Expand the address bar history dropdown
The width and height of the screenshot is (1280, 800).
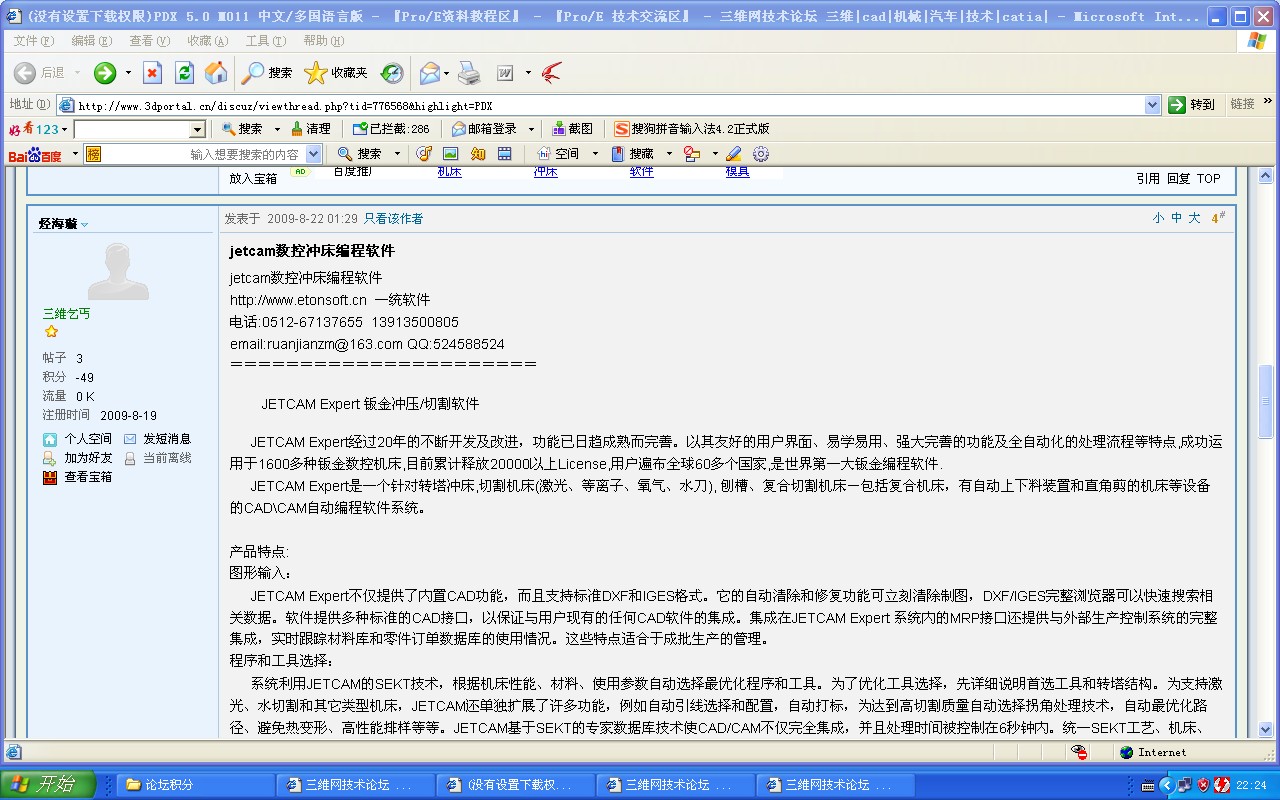(x=1152, y=105)
